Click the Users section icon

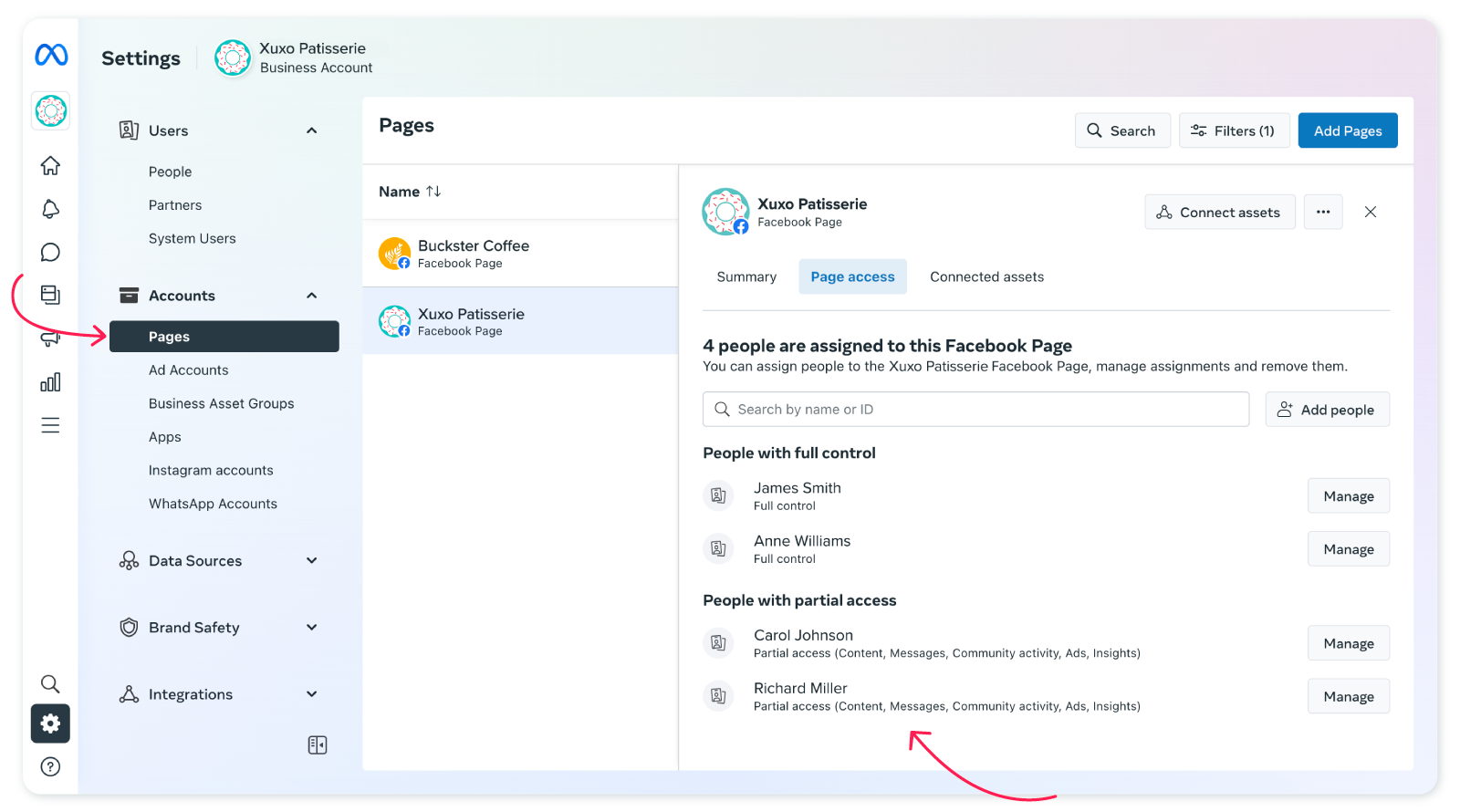click(130, 130)
